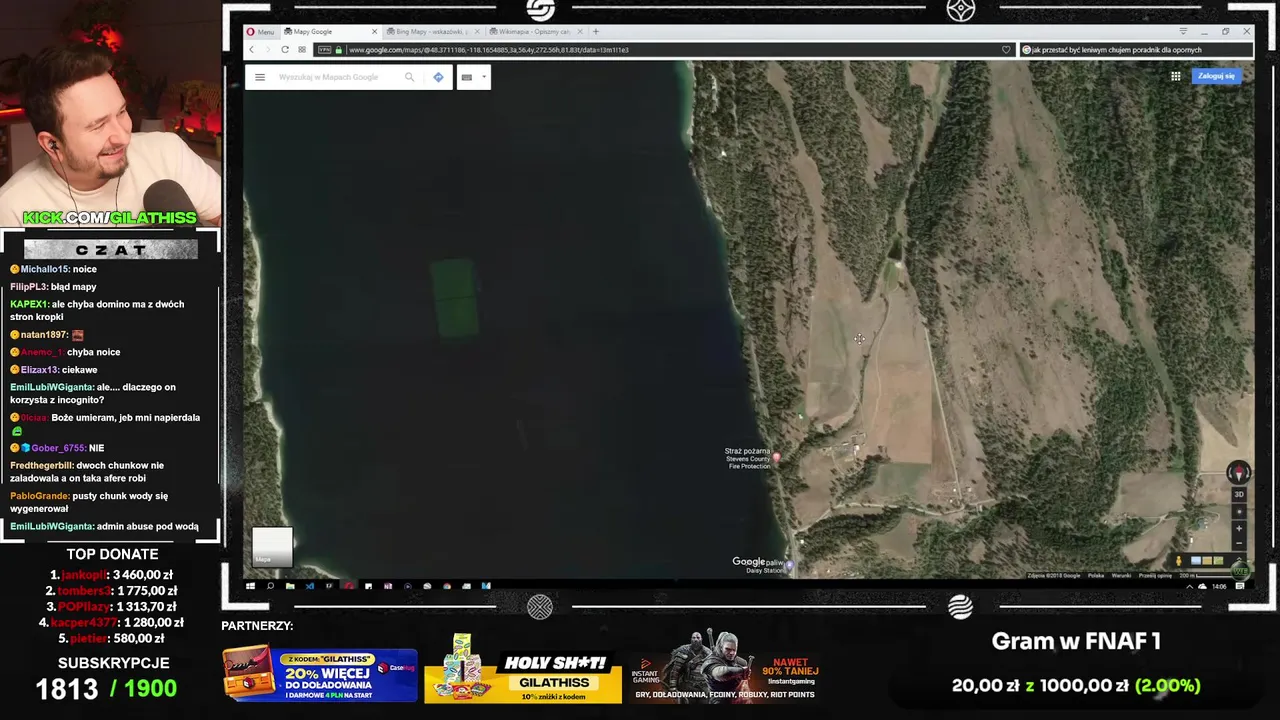Click FilipPL3's message 'błąd mapy'
Viewport: 1280px width, 720px height.
53,287
